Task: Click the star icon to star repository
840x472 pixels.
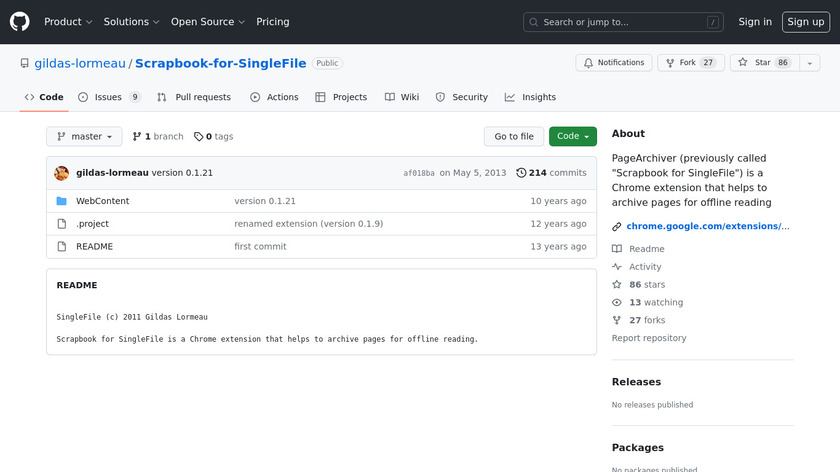Action: 743,63
